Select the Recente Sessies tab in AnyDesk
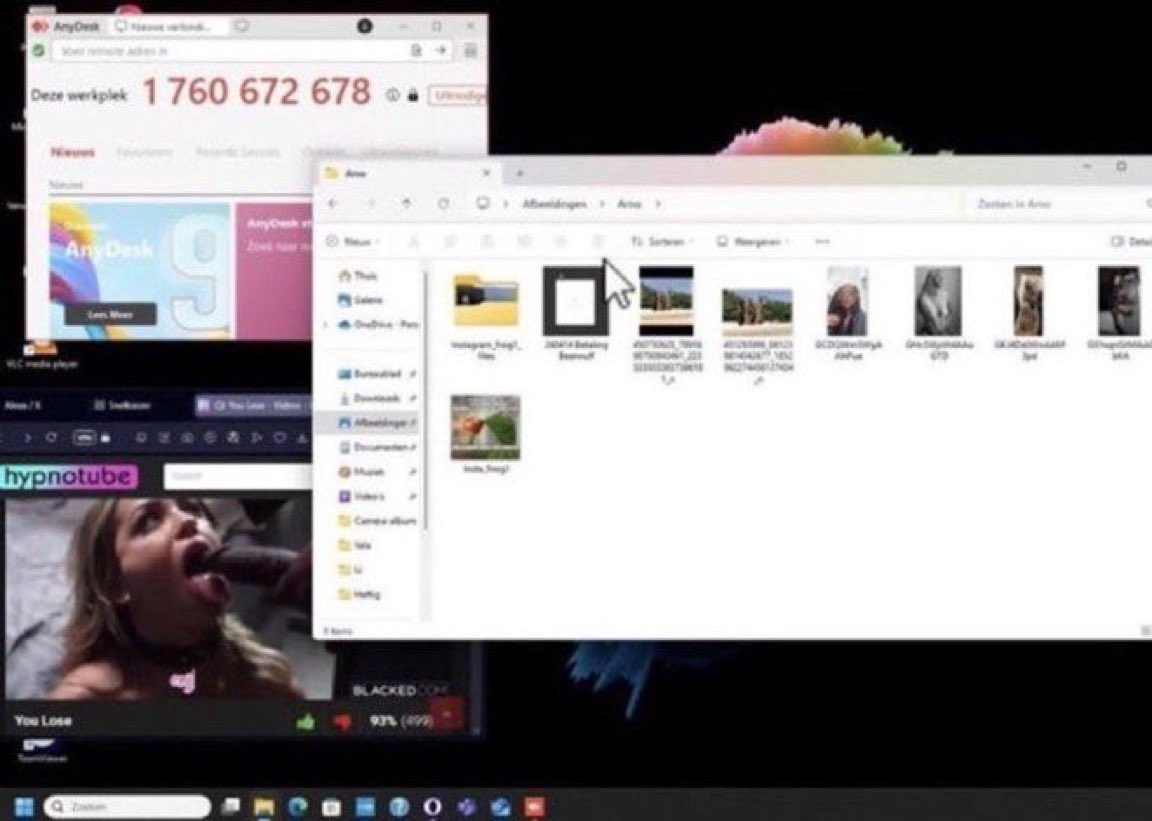 coord(237,152)
